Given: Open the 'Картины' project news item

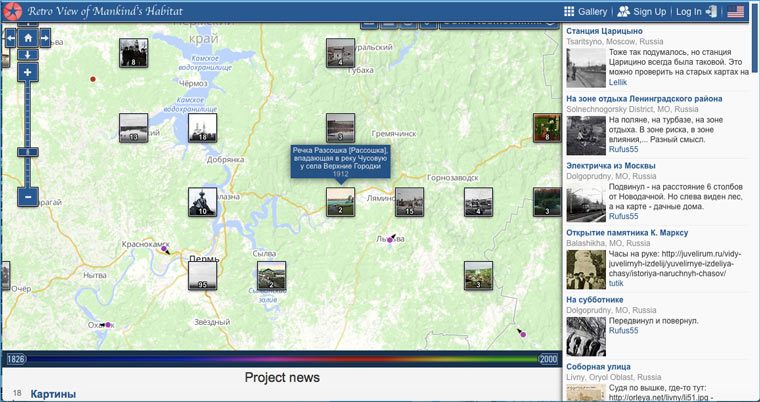Looking at the screenshot, I should point(53,394).
